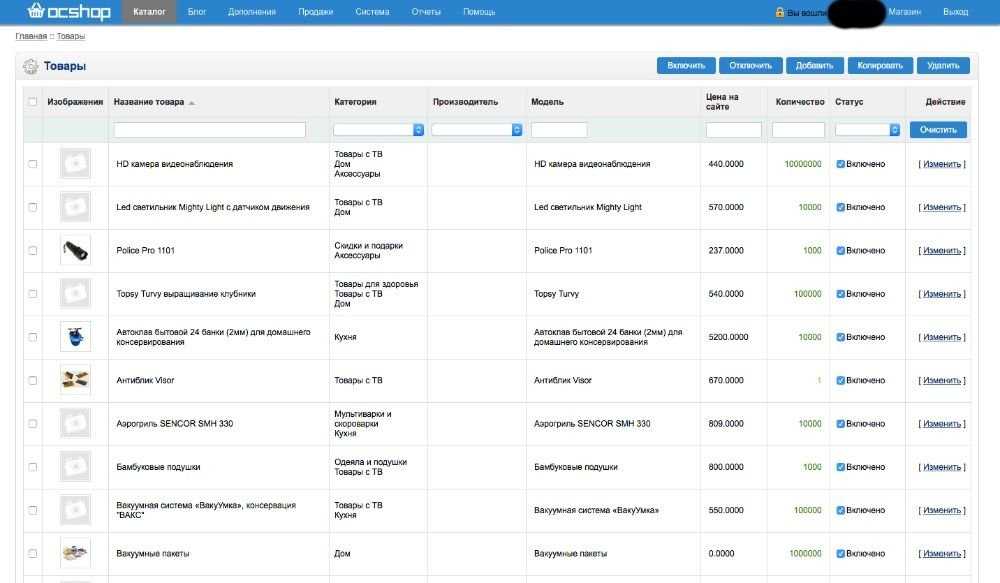Click the Выход logout link
The width and height of the screenshot is (1000, 583).
tap(955, 12)
